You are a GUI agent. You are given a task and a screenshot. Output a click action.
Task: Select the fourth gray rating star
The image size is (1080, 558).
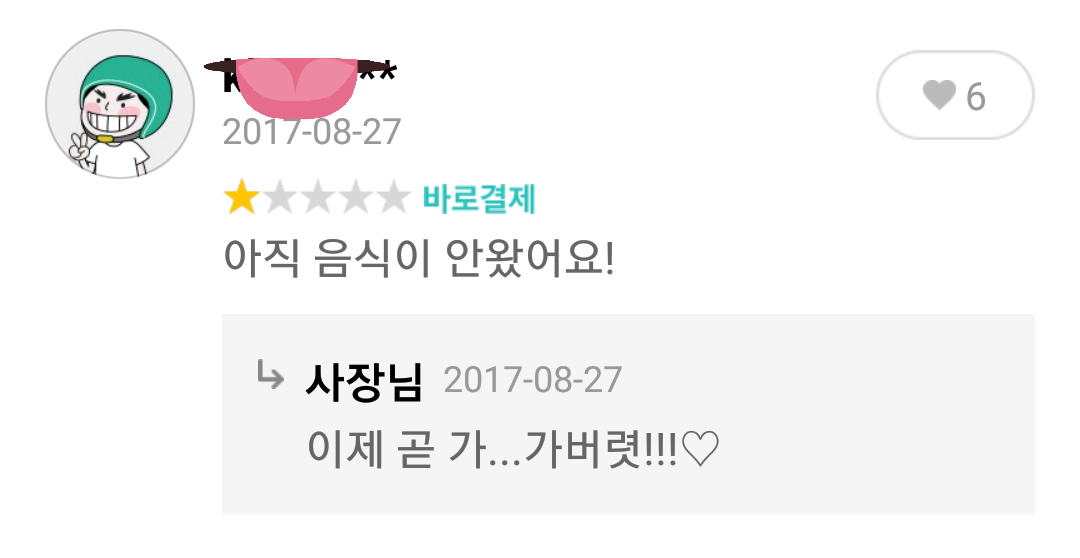[355, 198]
